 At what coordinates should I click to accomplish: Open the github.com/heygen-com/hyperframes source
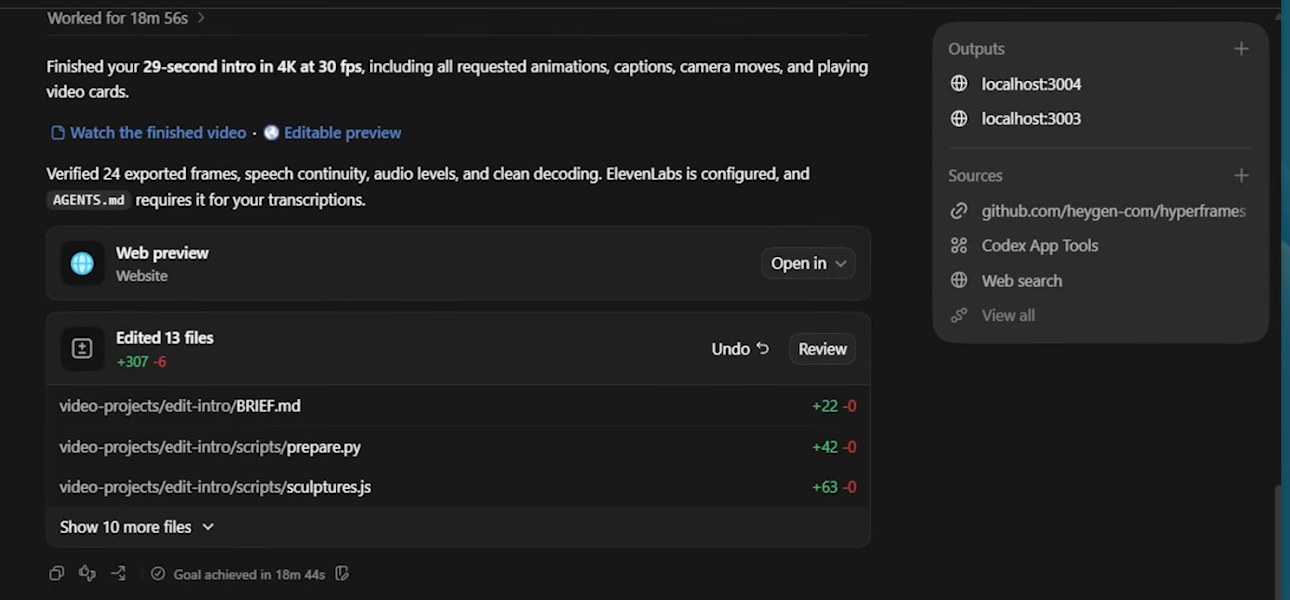pyautogui.click(x=1113, y=211)
